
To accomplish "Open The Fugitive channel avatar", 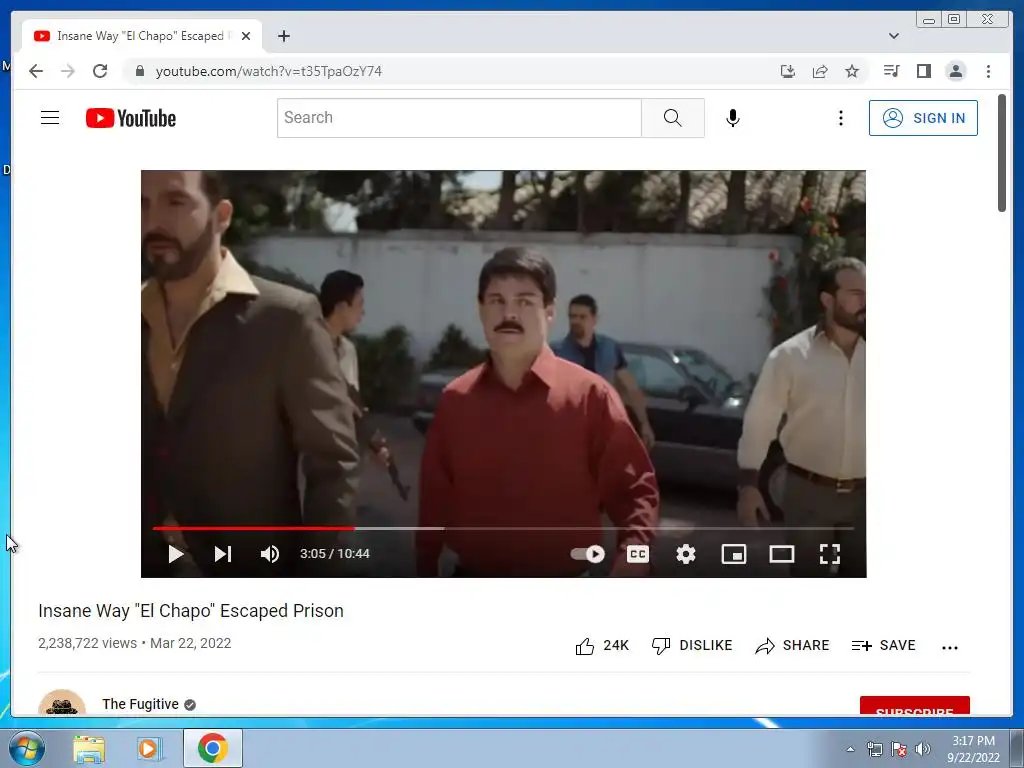I will 62,703.
